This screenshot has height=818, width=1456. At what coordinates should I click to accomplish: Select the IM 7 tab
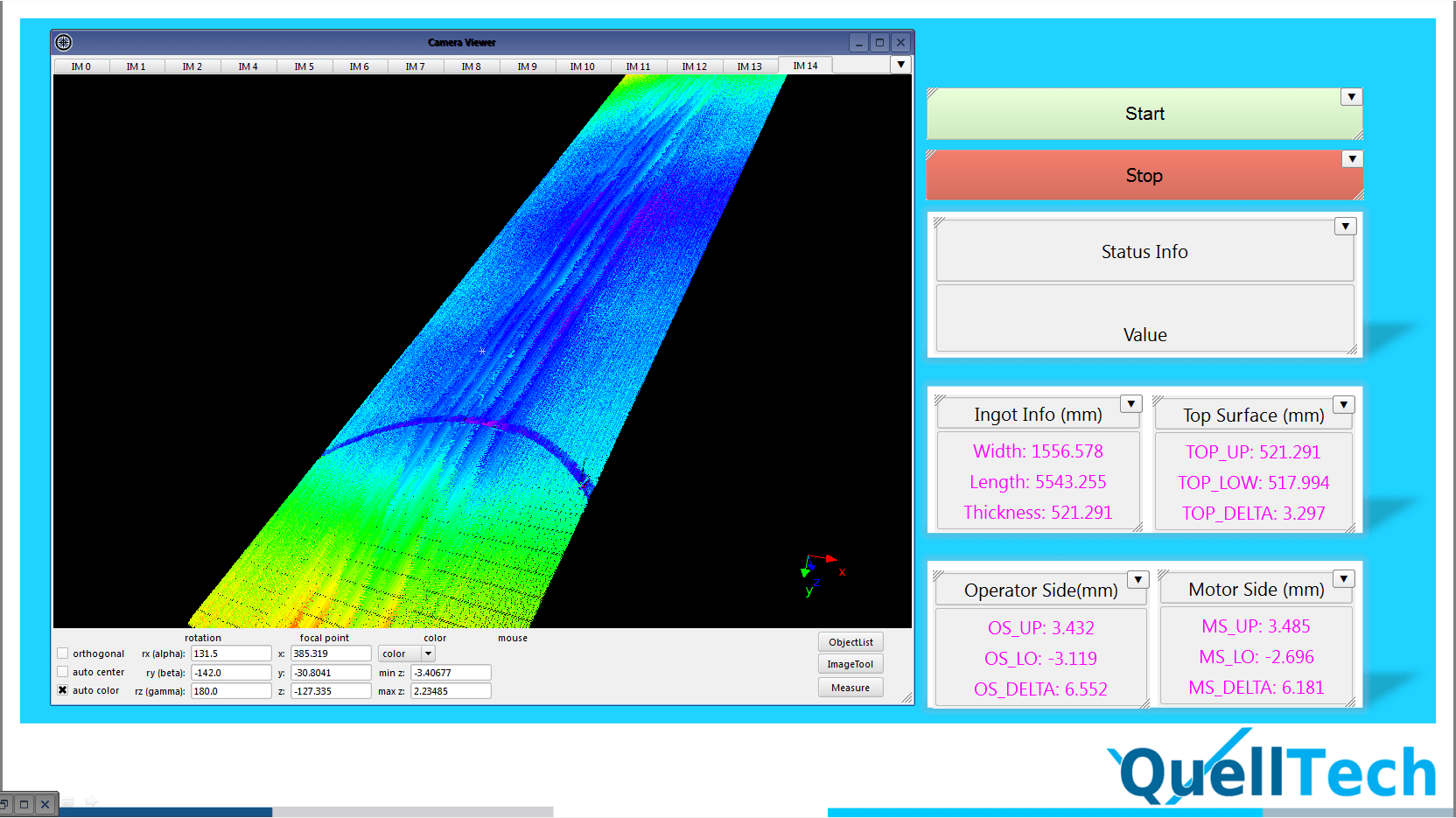click(x=416, y=66)
